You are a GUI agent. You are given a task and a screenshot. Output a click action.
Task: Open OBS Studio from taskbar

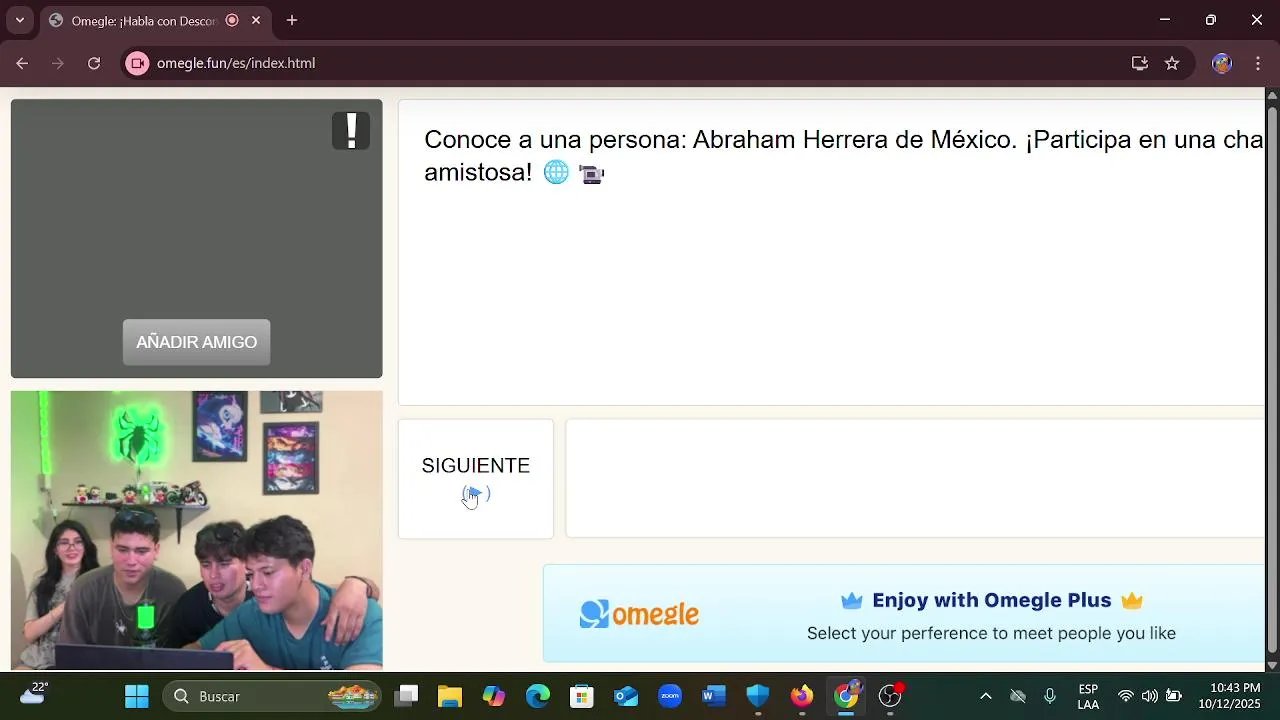890,696
